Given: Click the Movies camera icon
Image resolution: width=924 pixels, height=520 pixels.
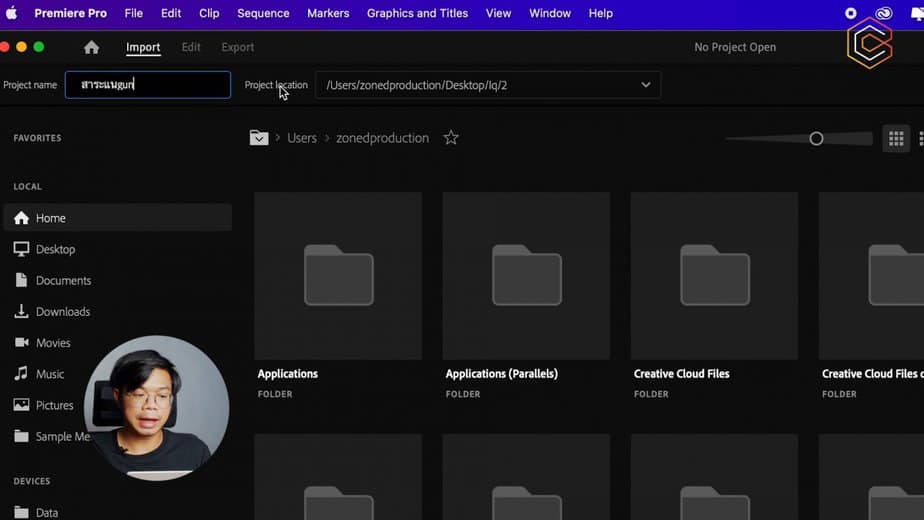Looking at the screenshot, I should click(x=21, y=342).
